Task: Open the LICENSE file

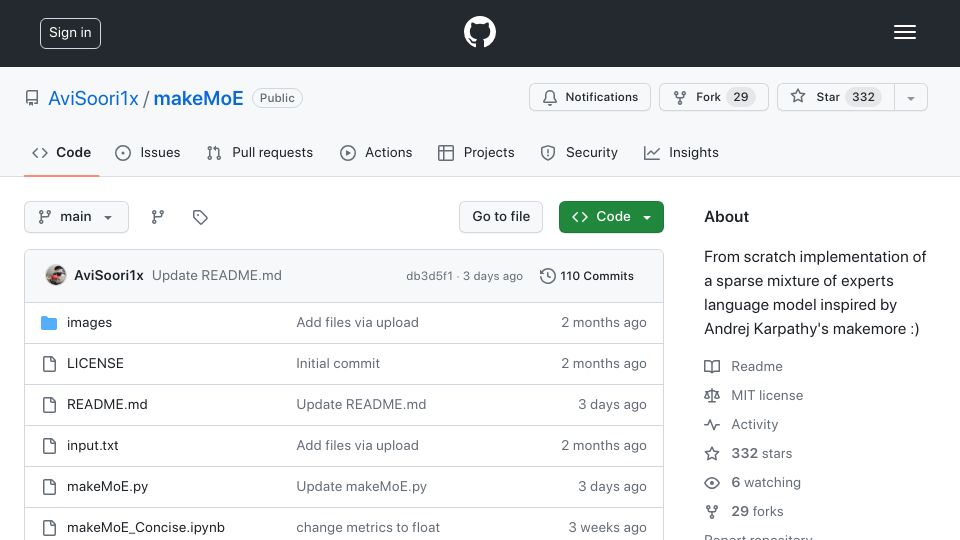Action: [x=95, y=364]
